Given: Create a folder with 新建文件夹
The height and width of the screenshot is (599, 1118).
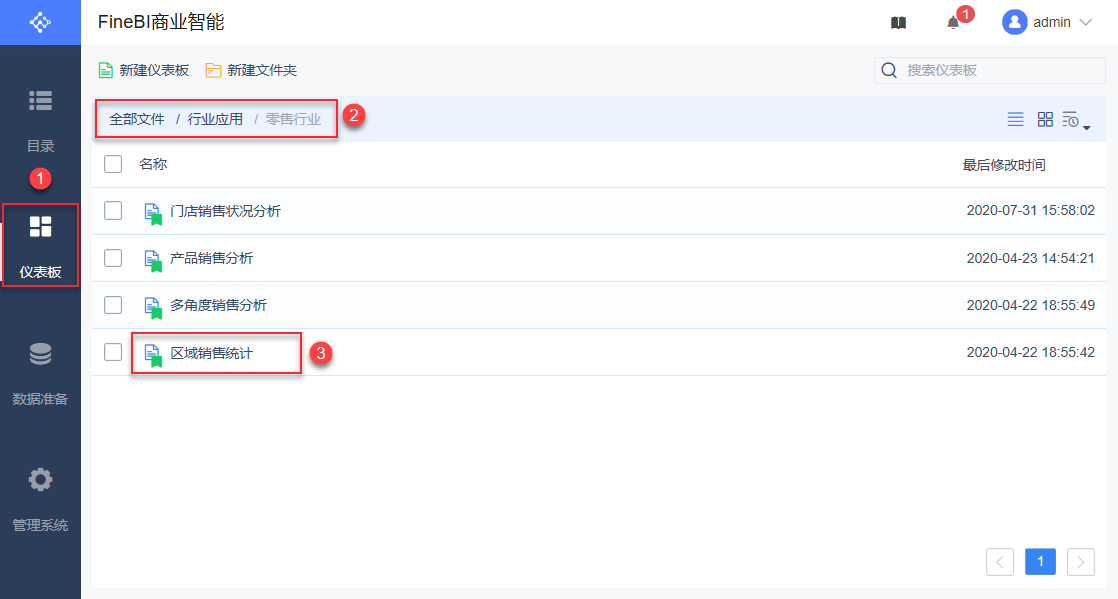Looking at the screenshot, I should click(x=251, y=70).
